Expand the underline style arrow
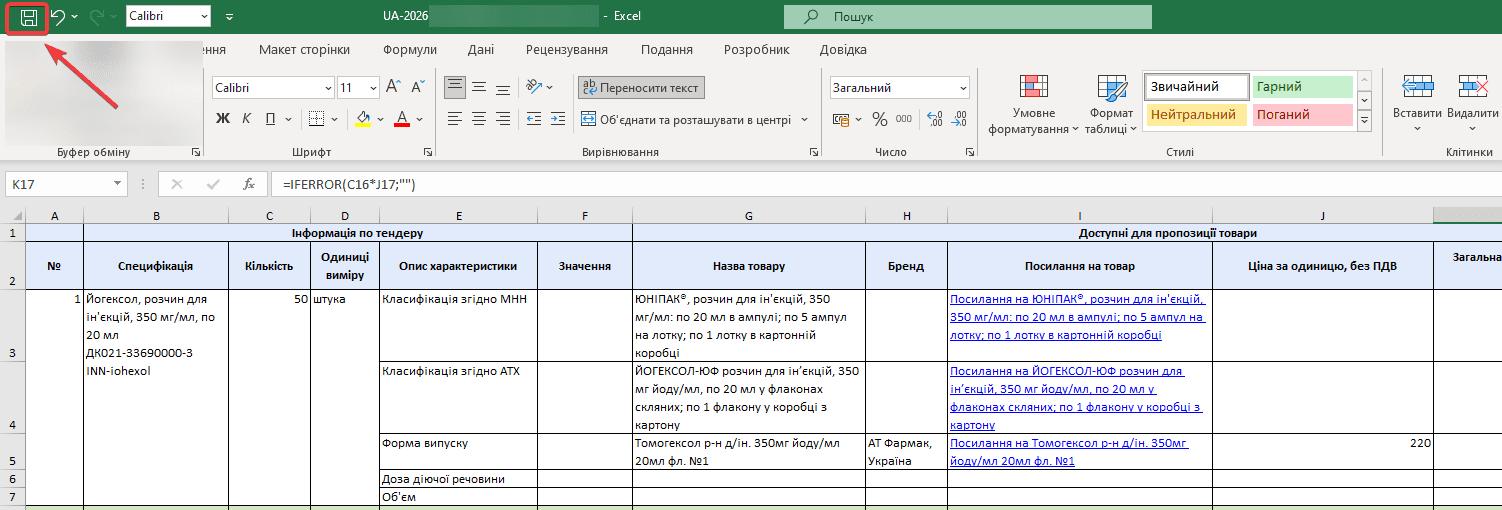This screenshot has height=510, width=1502. [x=287, y=119]
